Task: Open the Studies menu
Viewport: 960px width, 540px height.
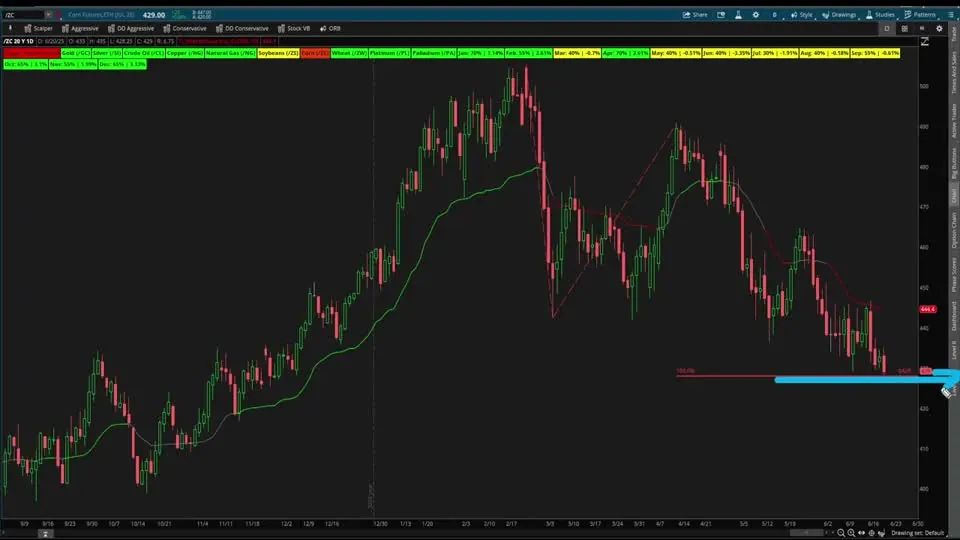Action: coord(880,15)
